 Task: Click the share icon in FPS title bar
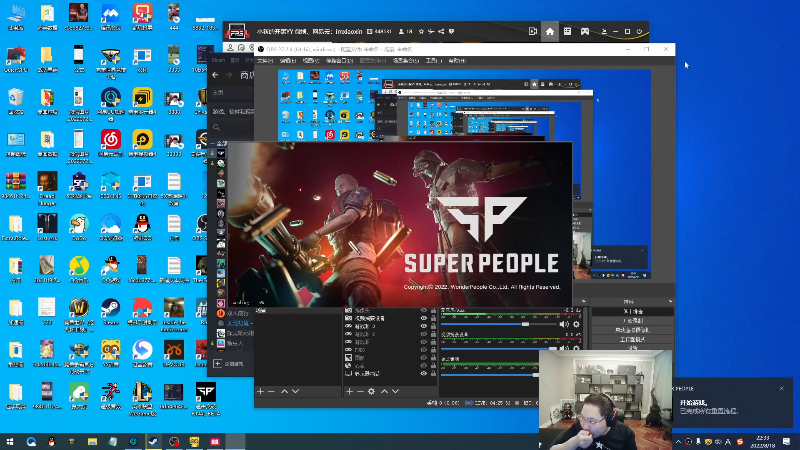coord(441,32)
